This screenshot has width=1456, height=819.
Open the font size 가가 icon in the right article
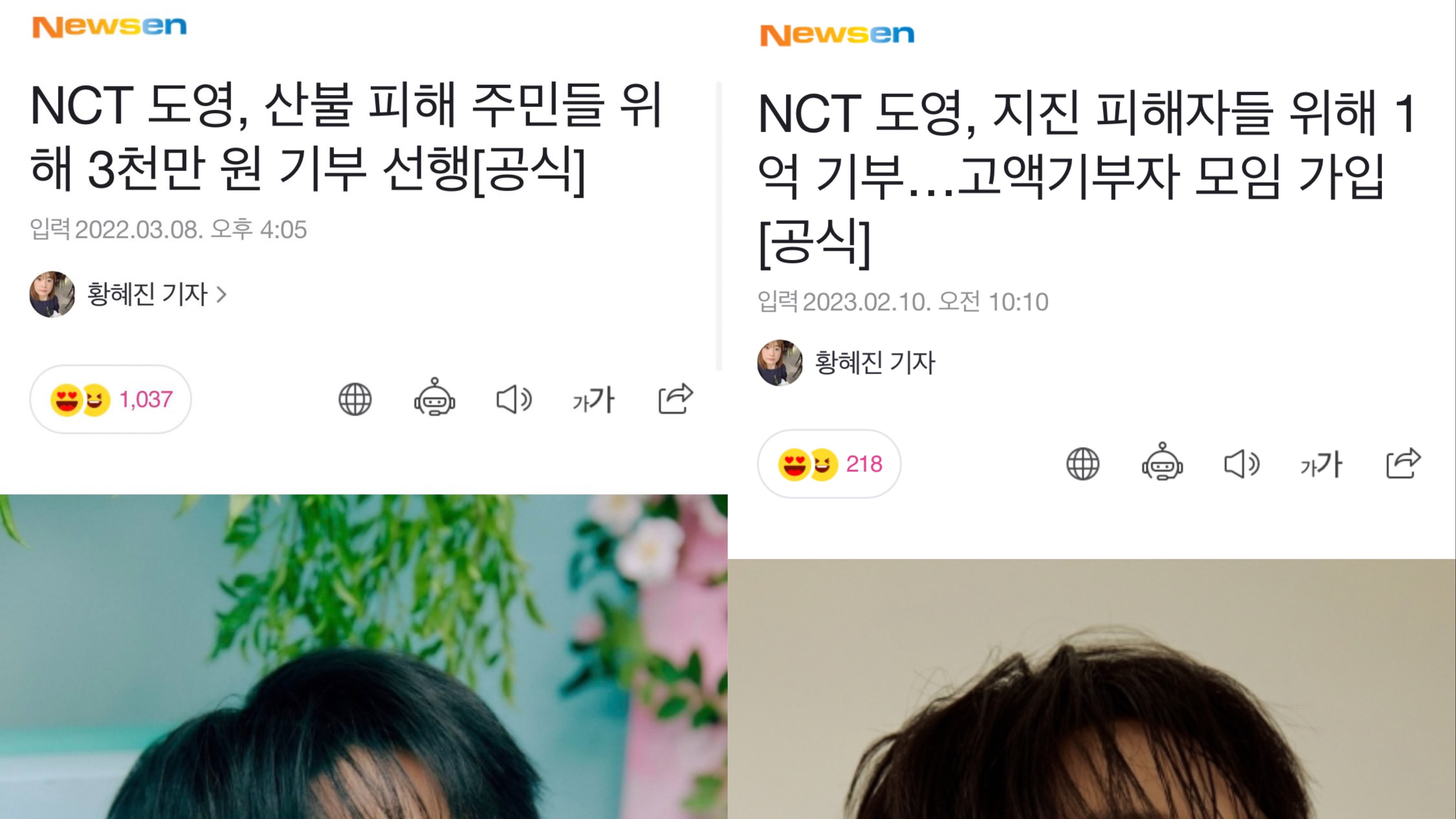[x=1322, y=464]
